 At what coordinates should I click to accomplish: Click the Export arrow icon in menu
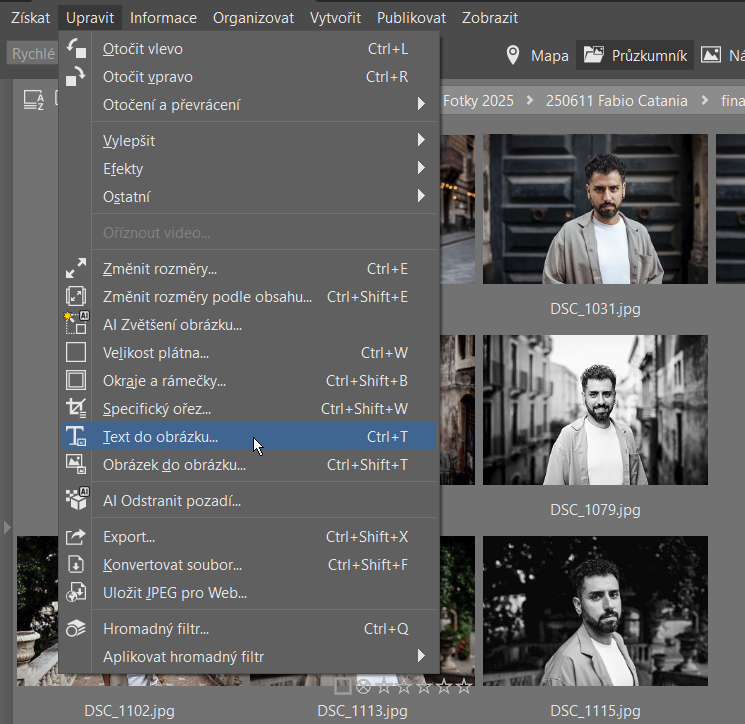(x=76, y=537)
